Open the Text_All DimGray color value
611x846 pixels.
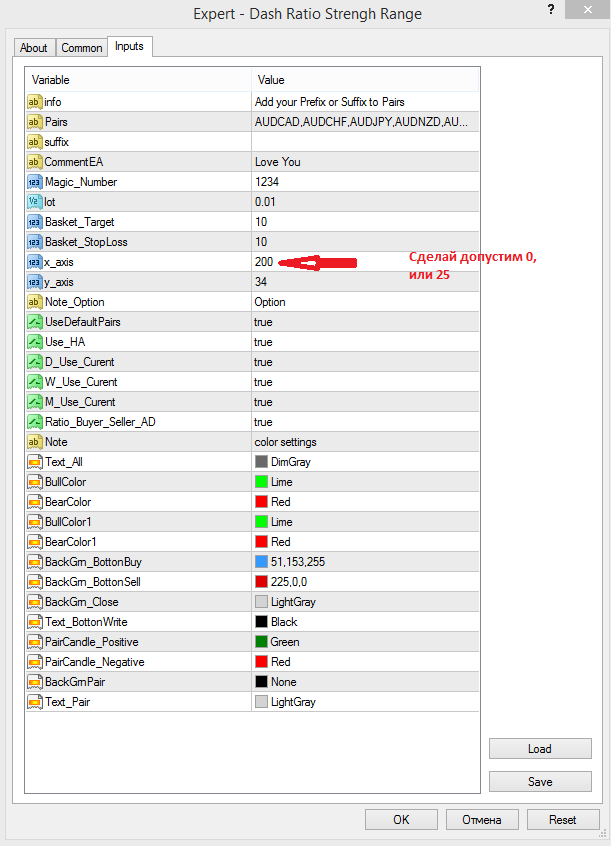tap(365, 462)
